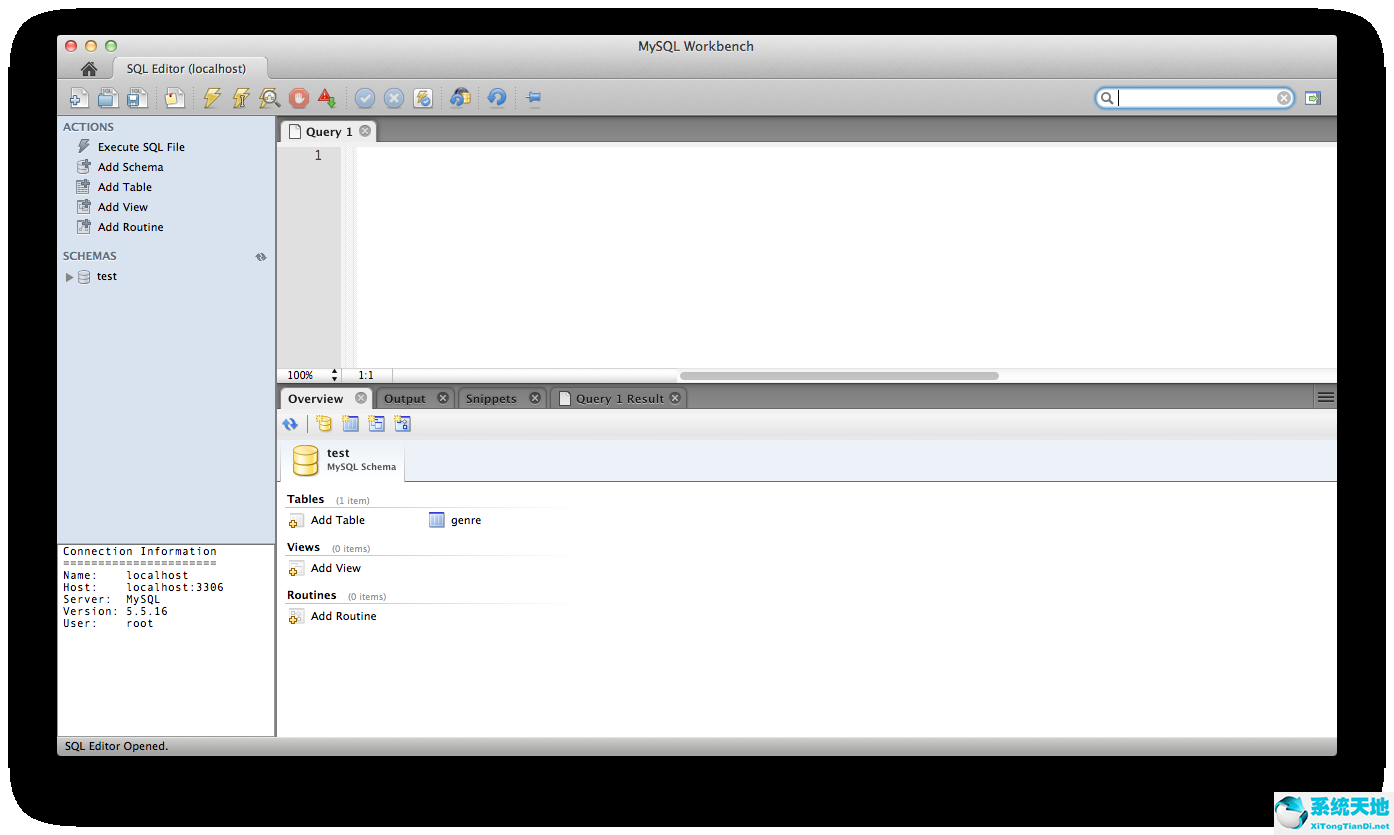
Task: Open a SQL script file from the toolbar
Action: pyautogui.click(x=108, y=97)
